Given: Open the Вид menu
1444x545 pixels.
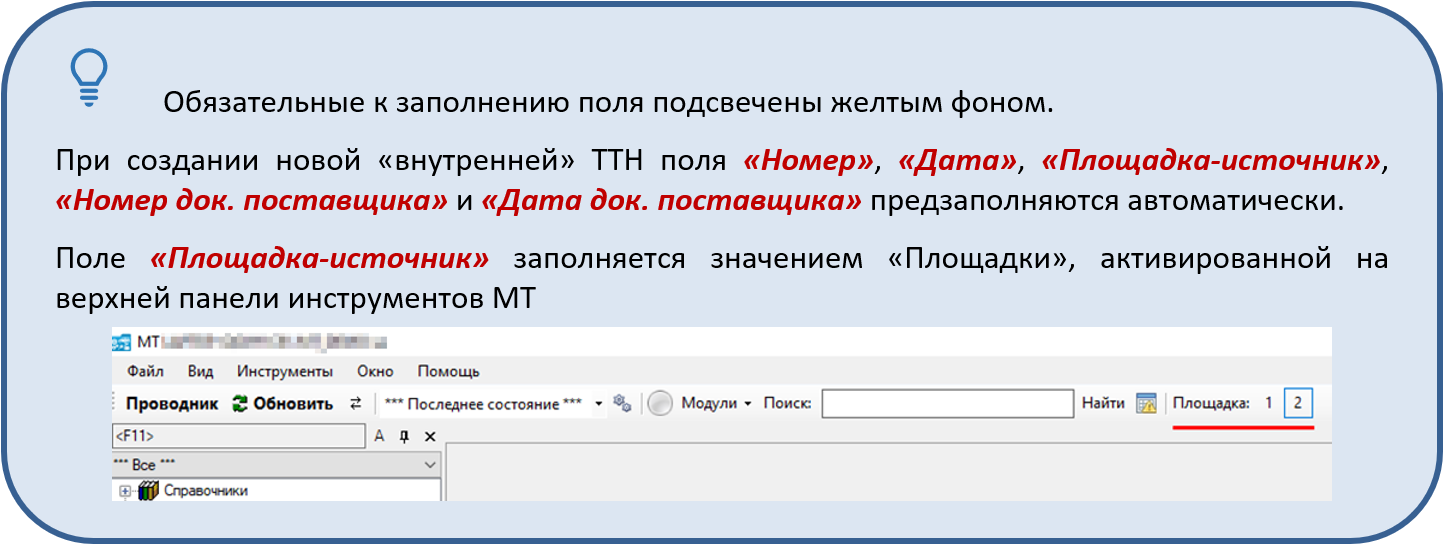Looking at the screenshot, I should point(200,371).
